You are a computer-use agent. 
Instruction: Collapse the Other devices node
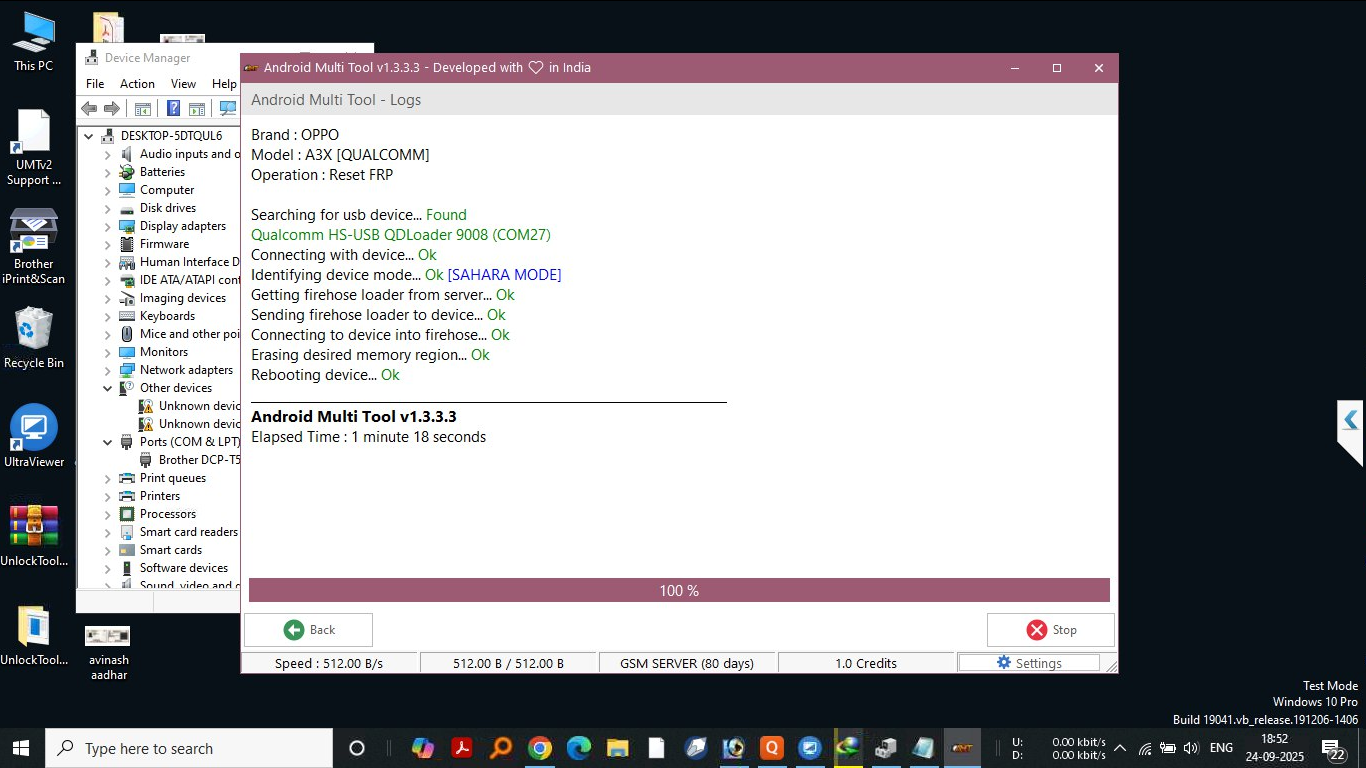point(108,388)
